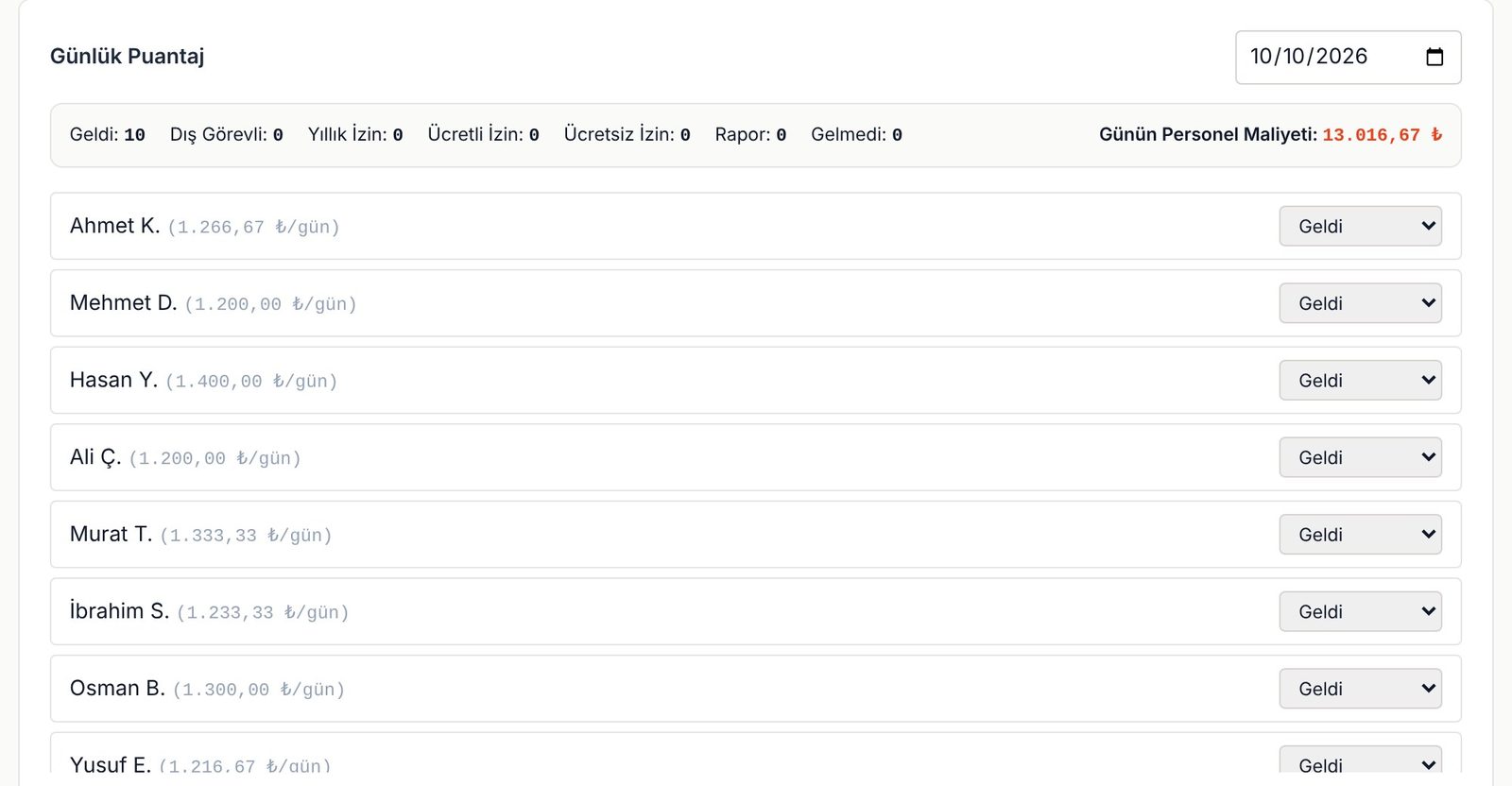Viewport: 1512px width, 786px height.
Task: Click the 13.016,67 ₺ total cost value
Action: pyautogui.click(x=1383, y=135)
